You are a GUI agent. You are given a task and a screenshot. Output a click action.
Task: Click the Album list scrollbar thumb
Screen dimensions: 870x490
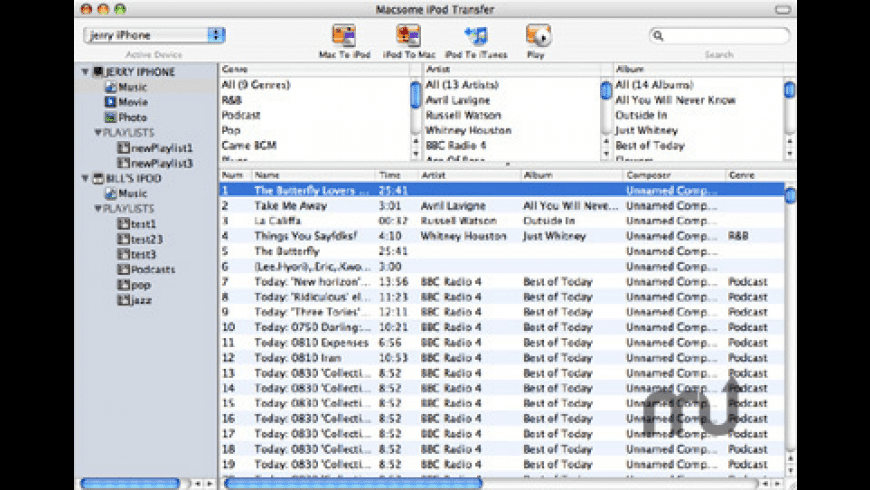click(x=790, y=89)
